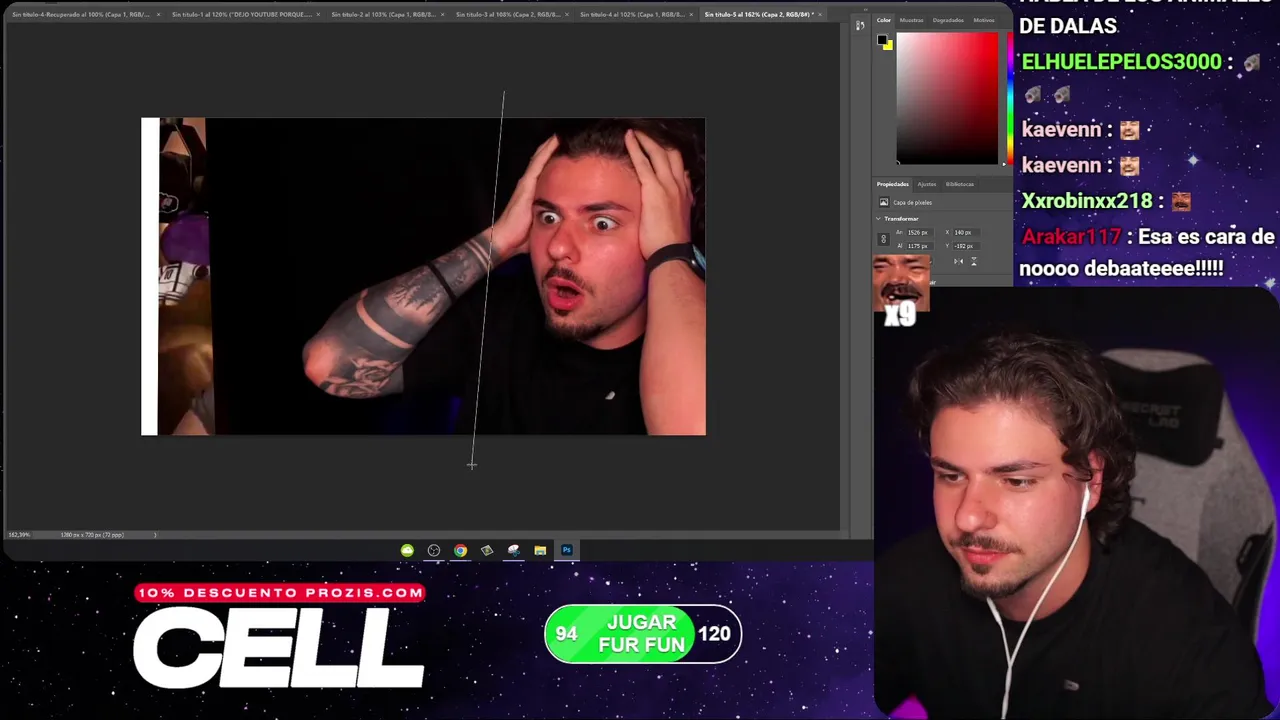This screenshot has height=720, width=1280.
Task: Close the Sin título-5 document tab
Action: [x=820, y=14]
